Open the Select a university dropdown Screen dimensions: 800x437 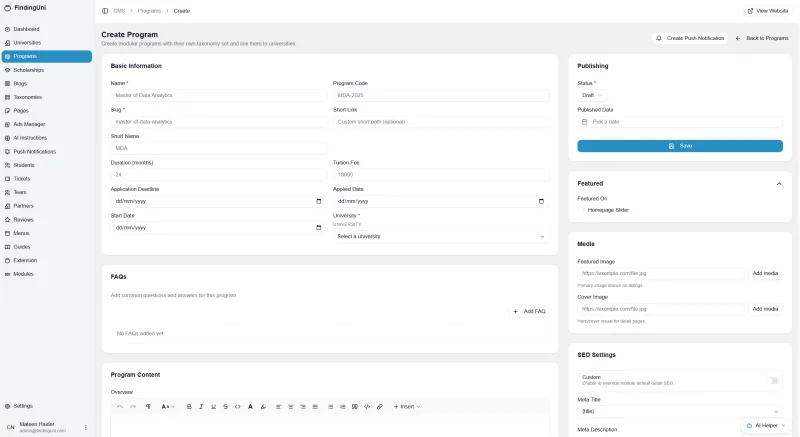pyautogui.click(x=441, y=237)
